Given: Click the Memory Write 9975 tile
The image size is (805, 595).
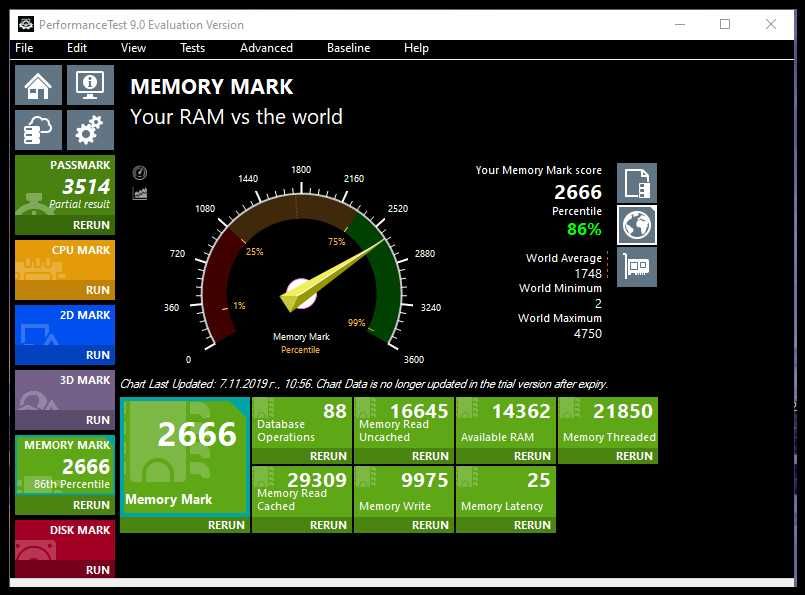Looking at the screenshot, I should coord(404,492).
